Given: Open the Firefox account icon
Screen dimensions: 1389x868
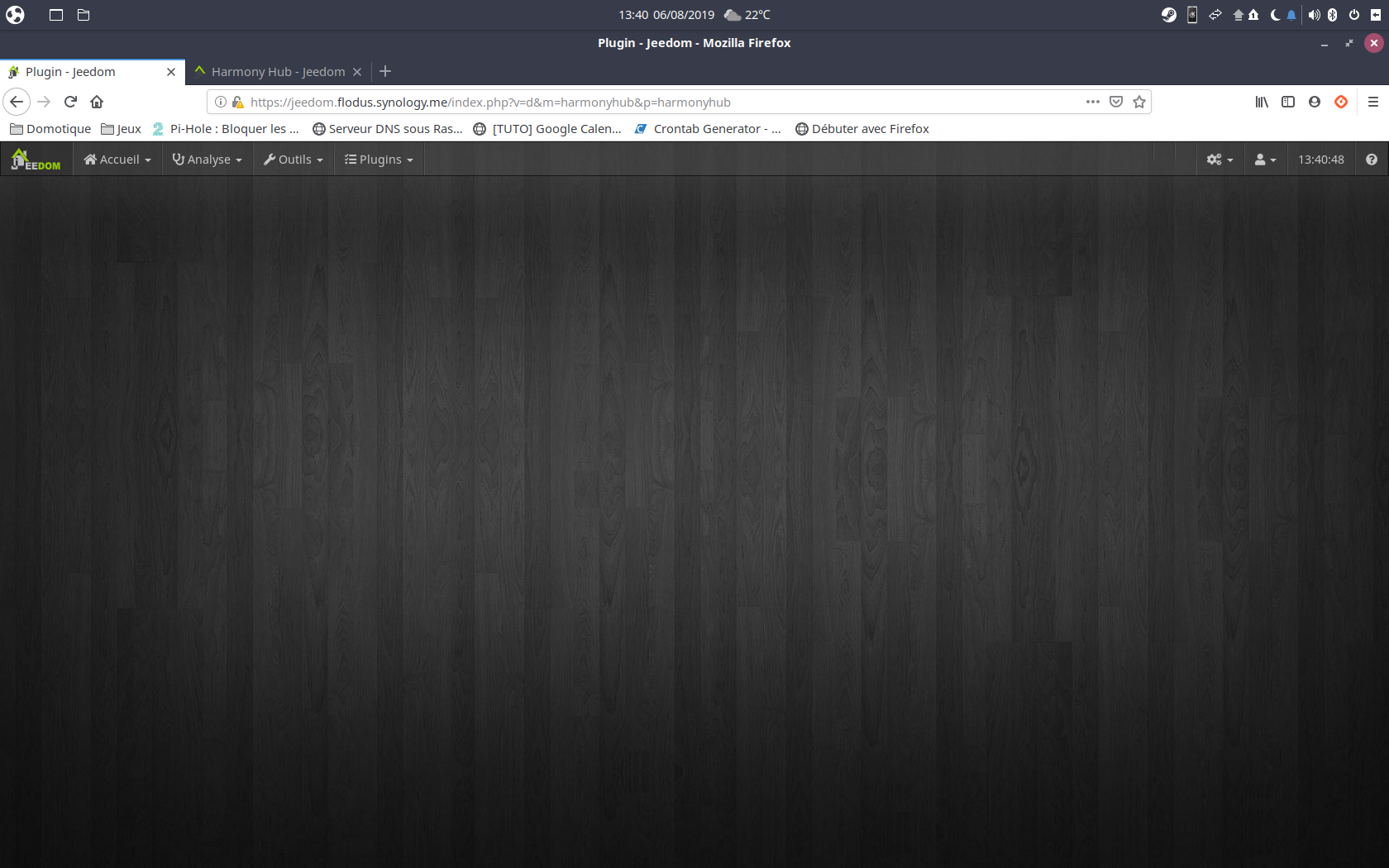Looking at the screenshot, I should coord(1315,102).
